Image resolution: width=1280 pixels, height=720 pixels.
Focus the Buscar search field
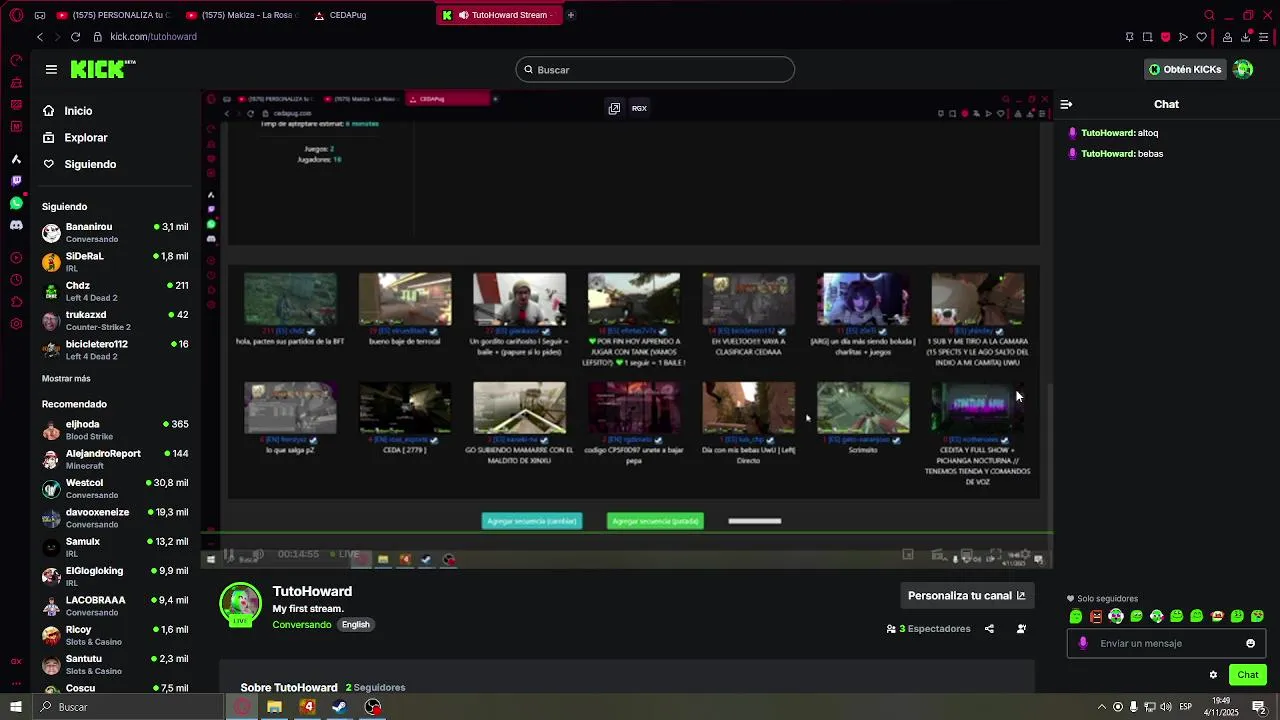click(655, 70)
